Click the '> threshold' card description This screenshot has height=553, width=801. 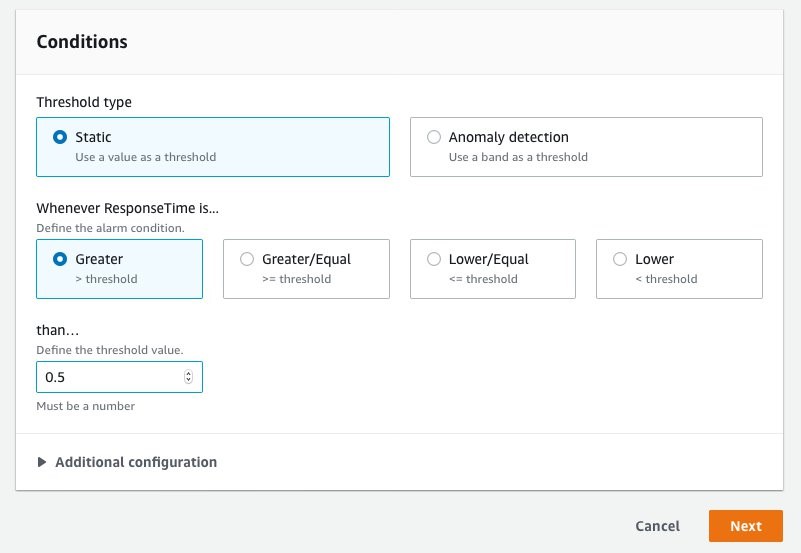pos(106,279)
